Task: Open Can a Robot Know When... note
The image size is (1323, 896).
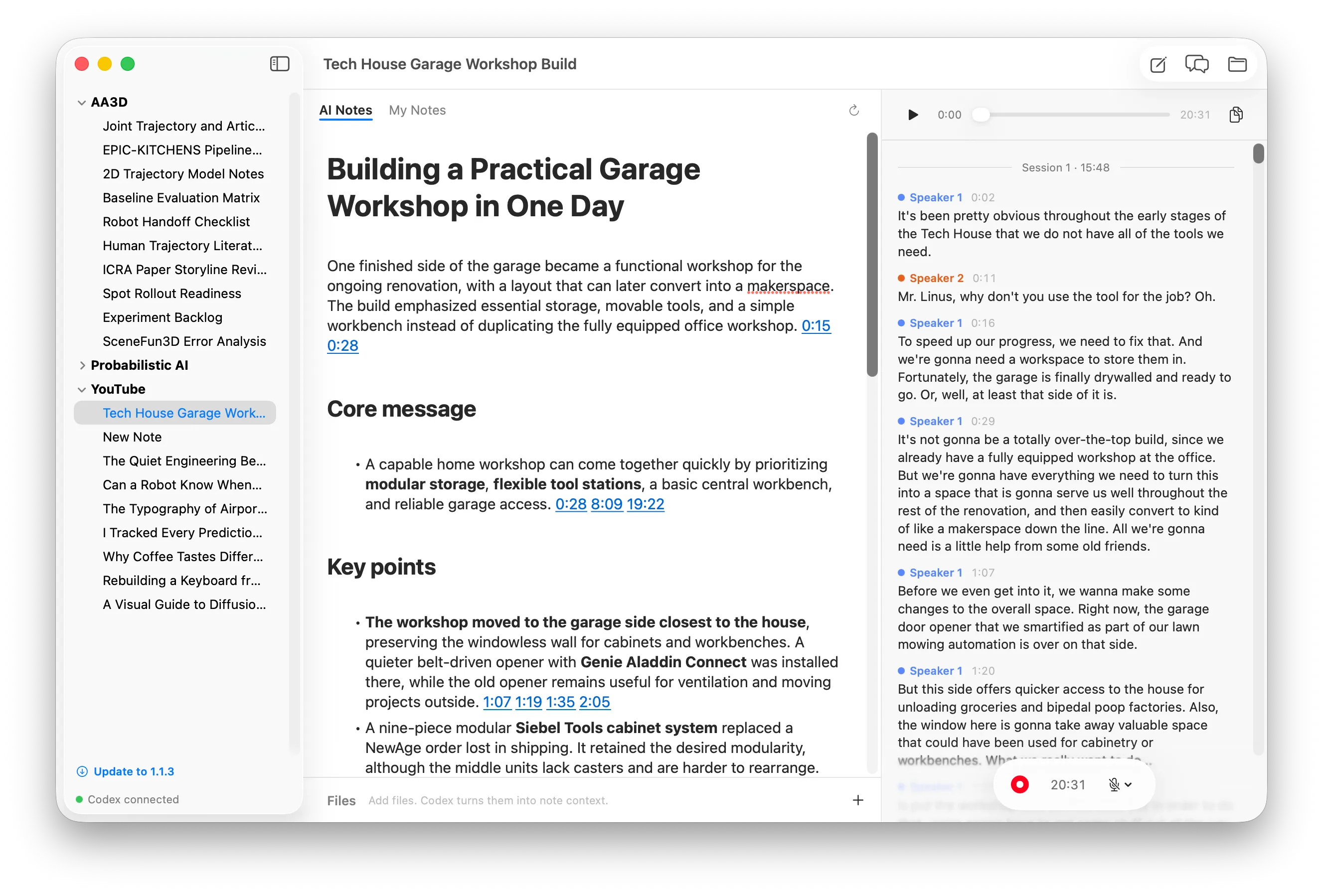Action: point(182,485)
